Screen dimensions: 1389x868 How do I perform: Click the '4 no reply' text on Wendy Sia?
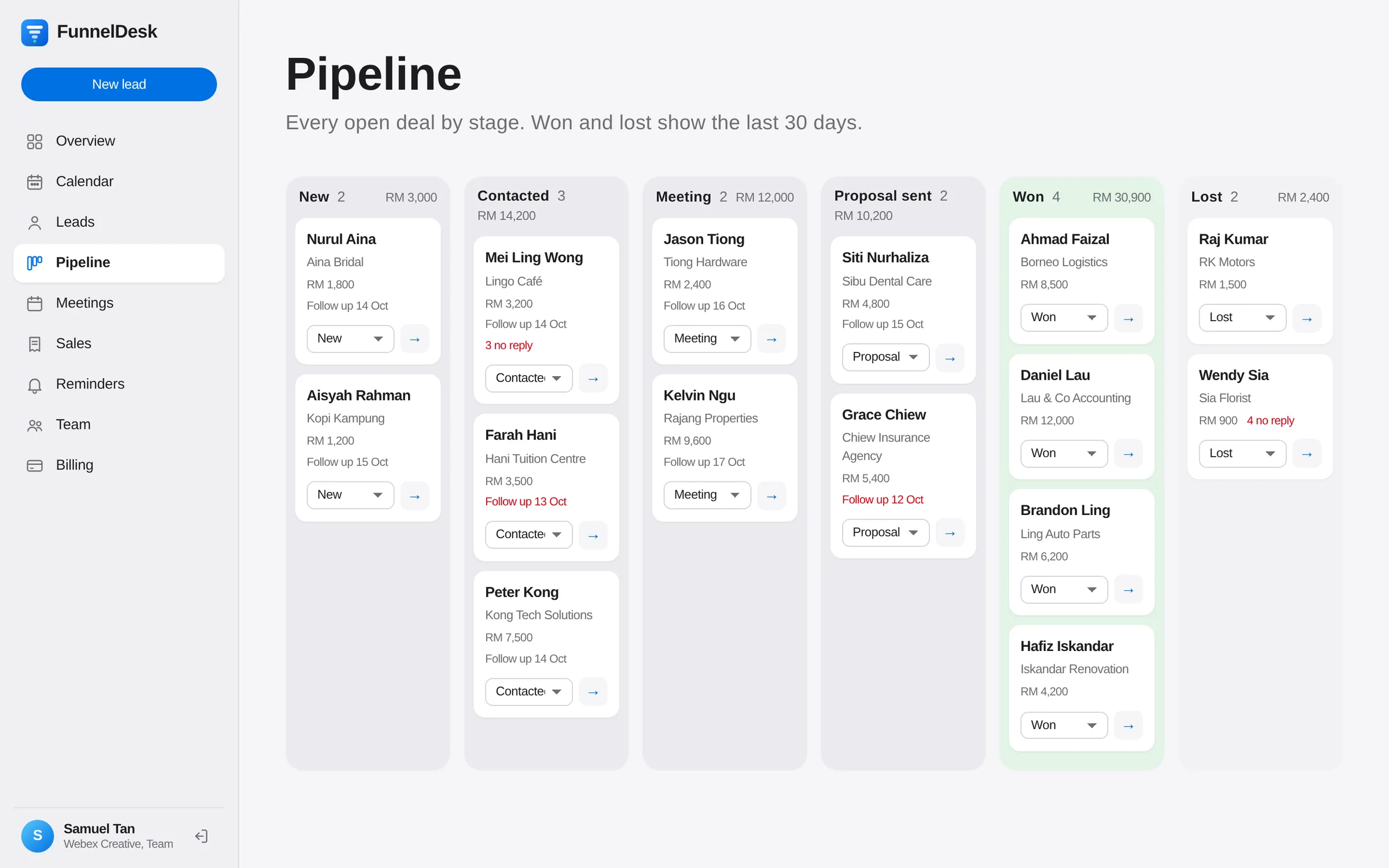tap(1270, 421)
